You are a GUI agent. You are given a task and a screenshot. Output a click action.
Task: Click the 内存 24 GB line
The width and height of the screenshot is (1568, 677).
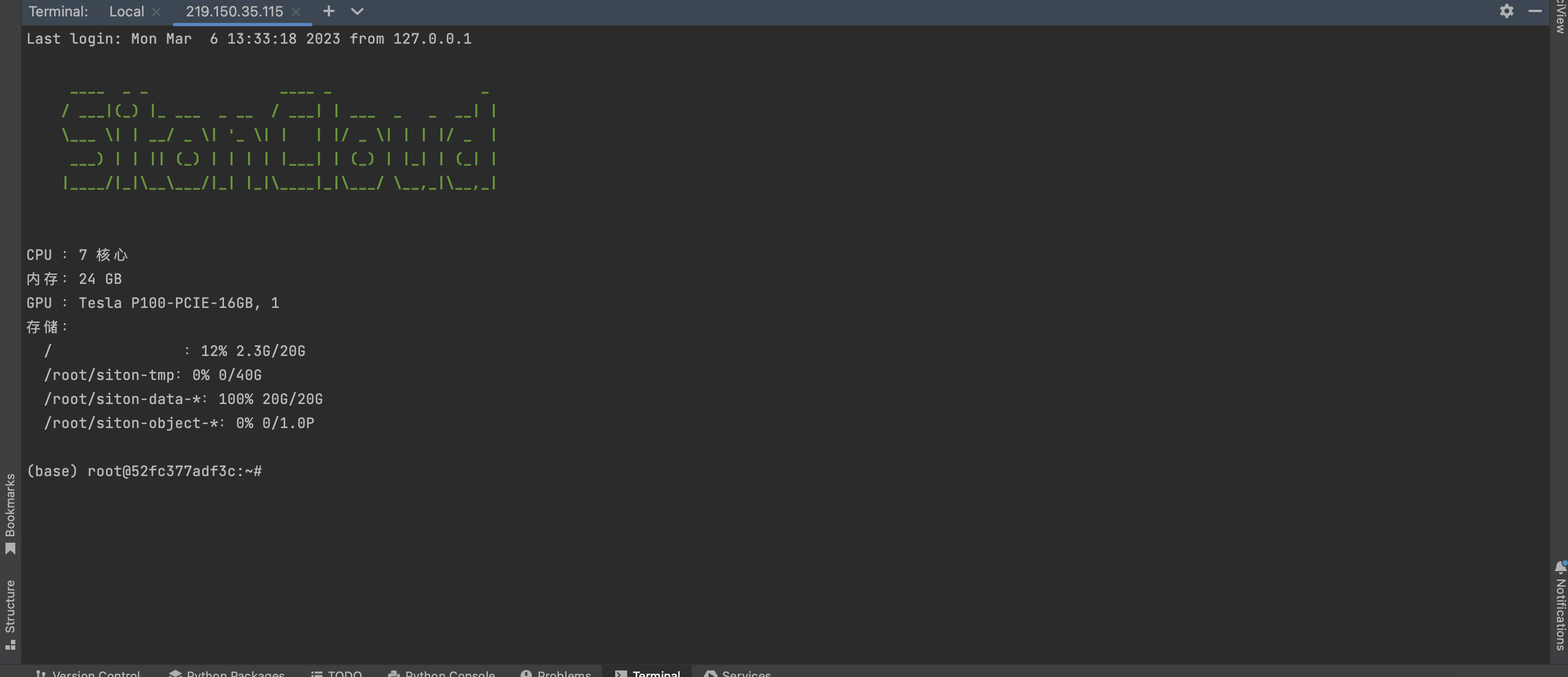[x=74, y=278]
